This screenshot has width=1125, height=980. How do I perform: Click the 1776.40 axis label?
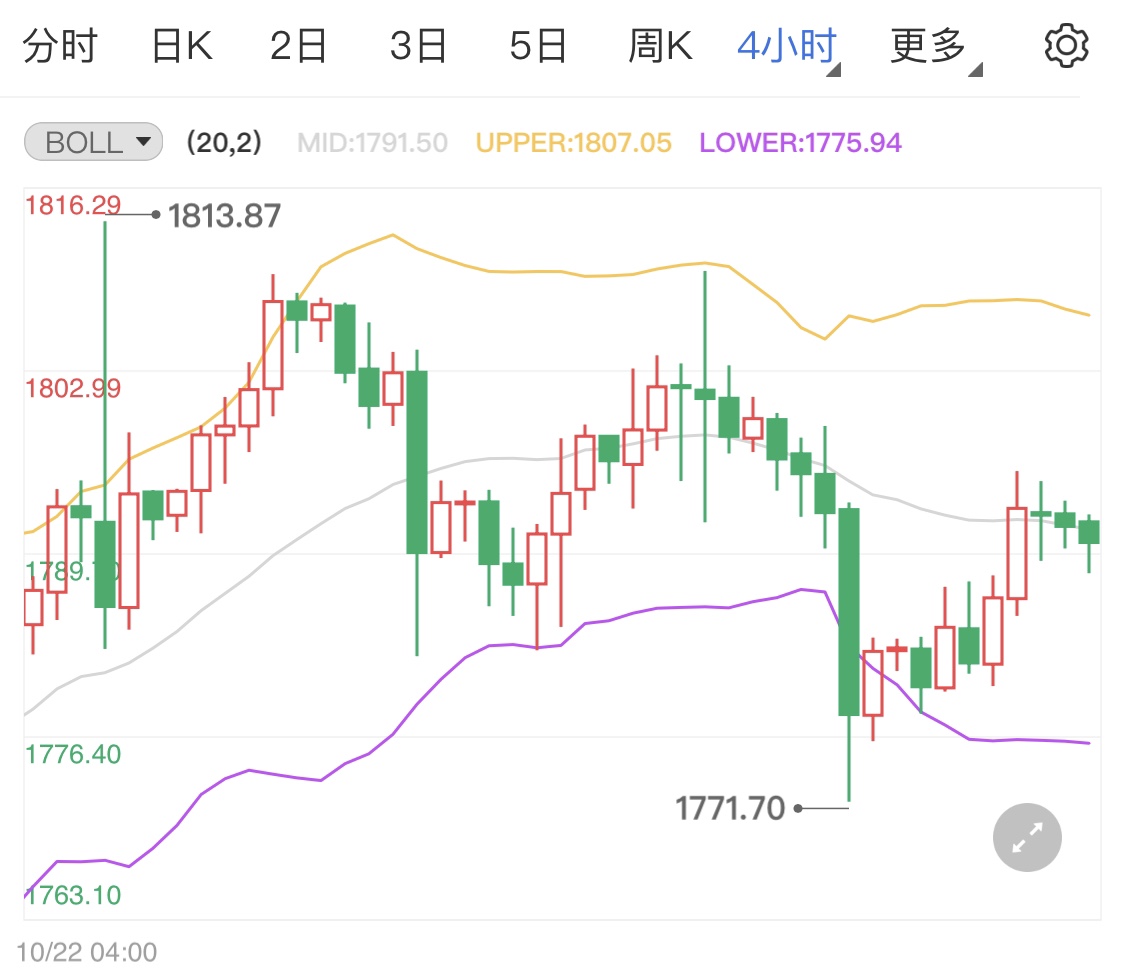point(72,755)
